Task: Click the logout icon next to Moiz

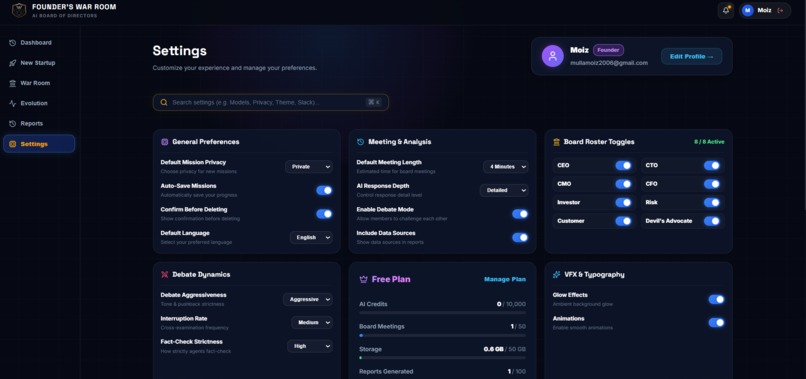Action: [781, 10]
